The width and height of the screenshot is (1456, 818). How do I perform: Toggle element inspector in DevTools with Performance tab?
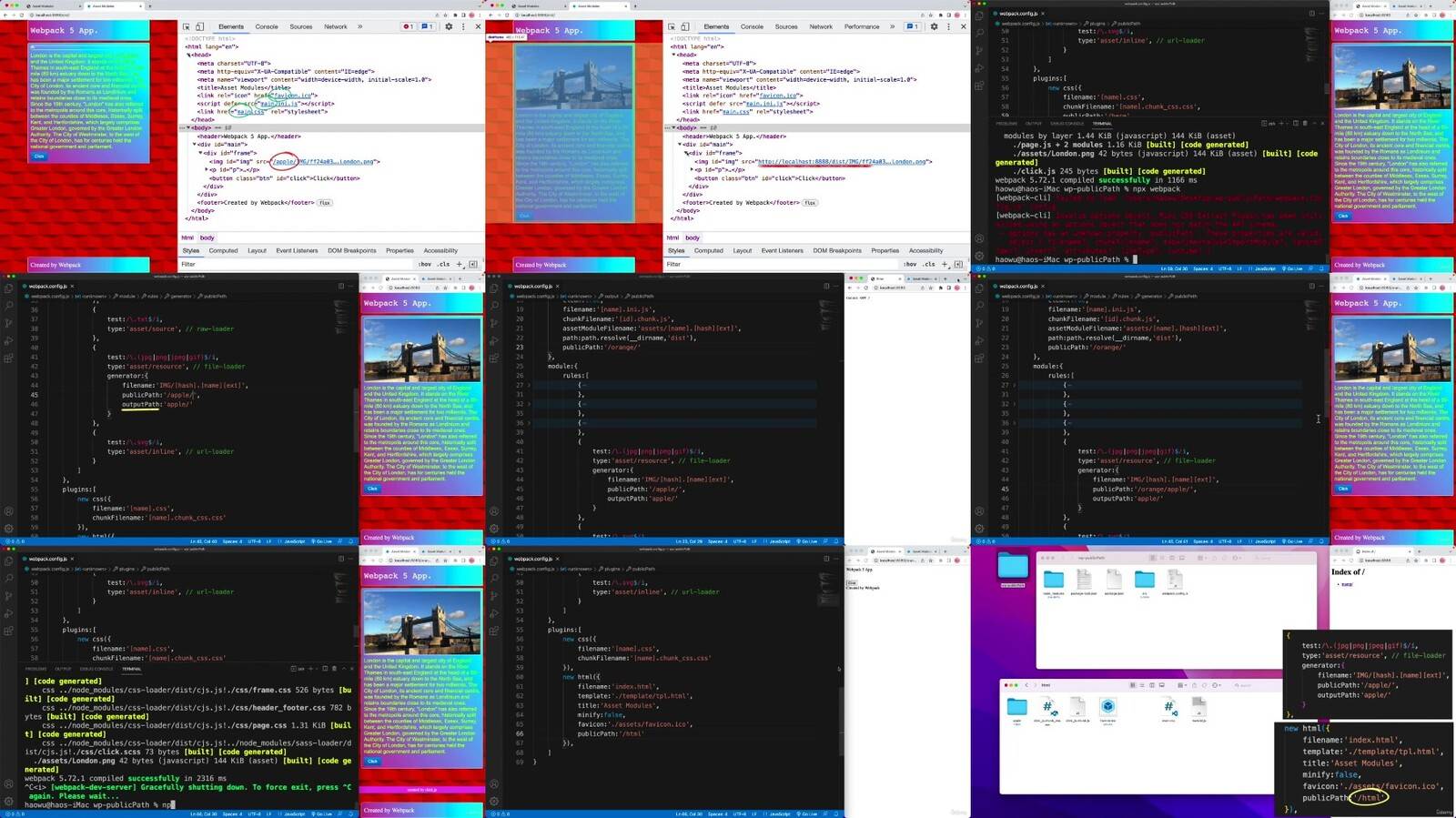[x=672, y=26]
